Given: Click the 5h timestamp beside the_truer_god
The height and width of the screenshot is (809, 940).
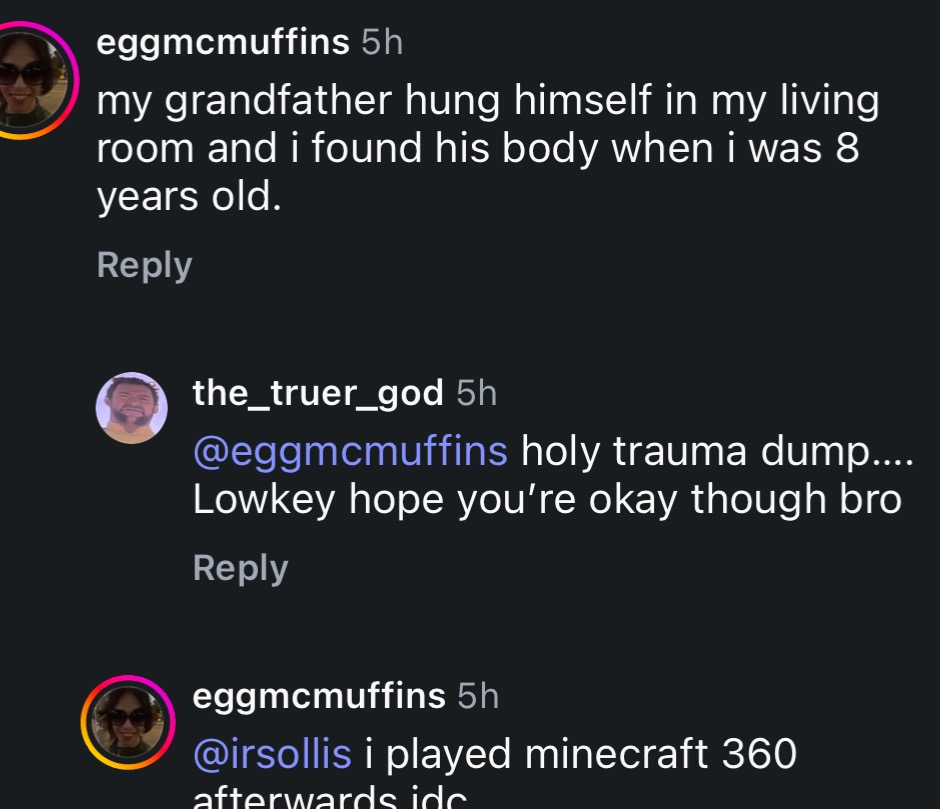Looking at the screenshot, I should click(476, 393).
